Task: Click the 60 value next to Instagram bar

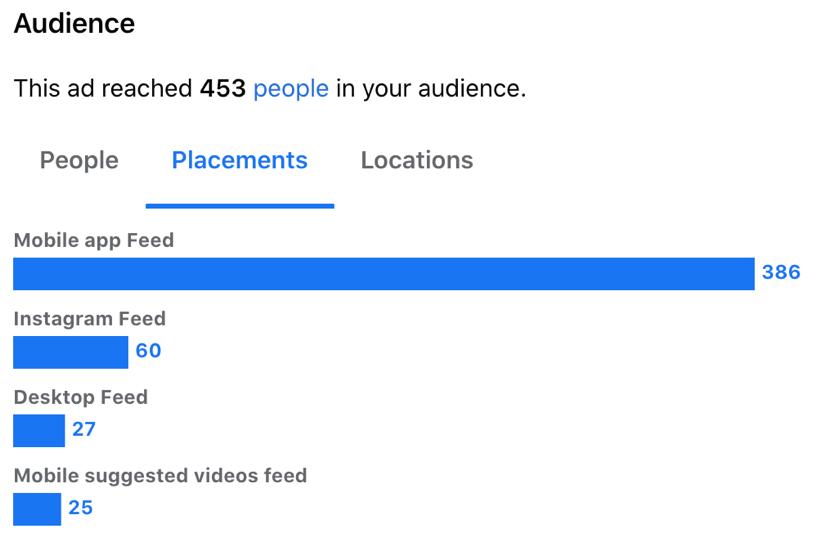Action: [148, 351]
